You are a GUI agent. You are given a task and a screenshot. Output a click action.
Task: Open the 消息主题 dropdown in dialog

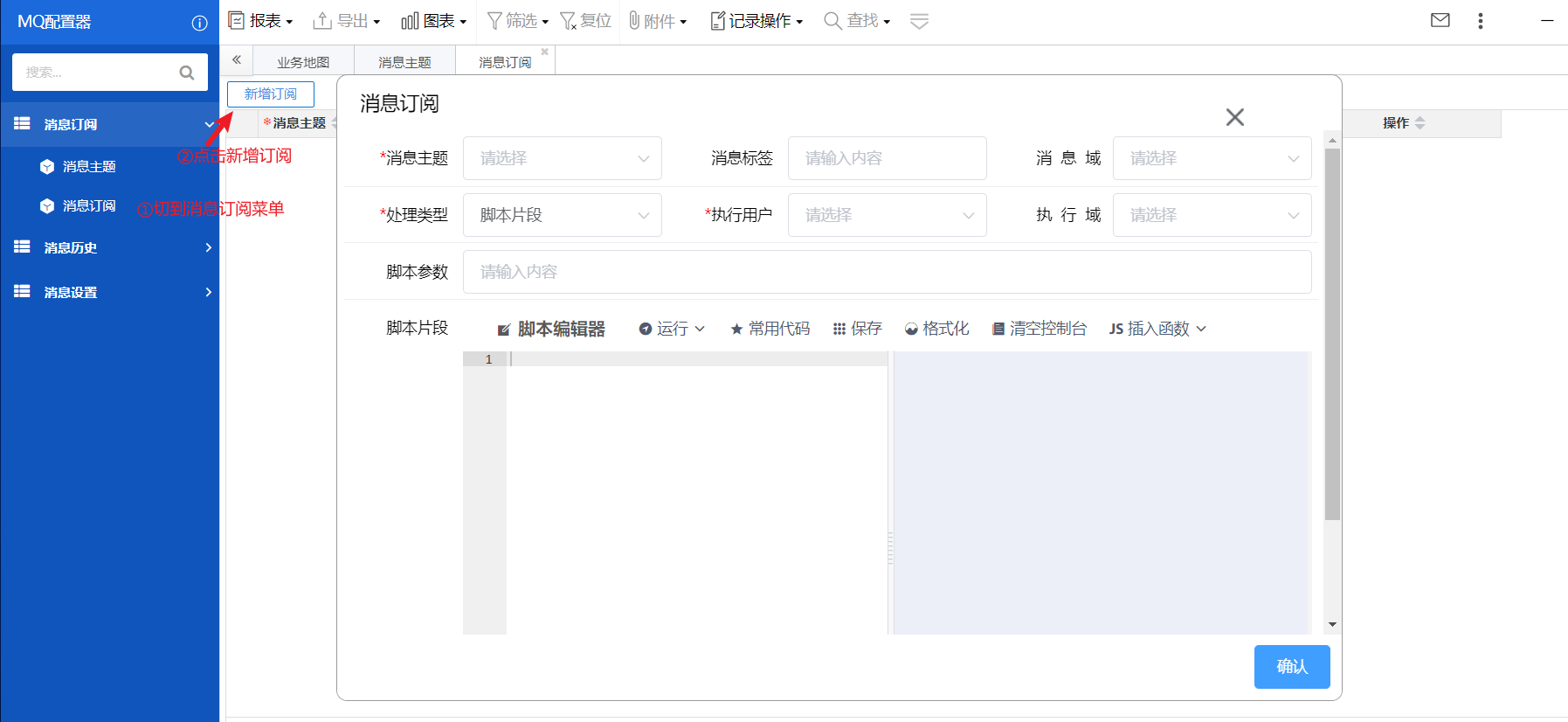(563, 158)
